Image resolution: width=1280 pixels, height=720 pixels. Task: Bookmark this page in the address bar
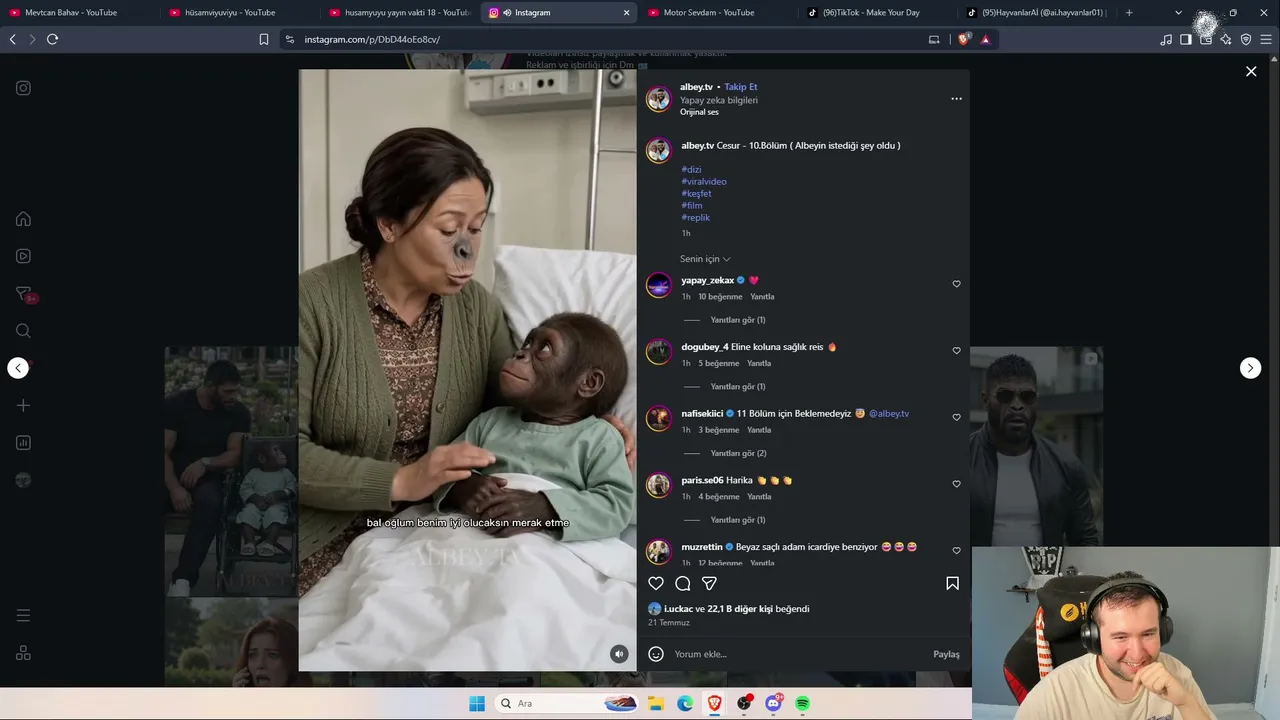pyautogui.click(x=264, y=39)
